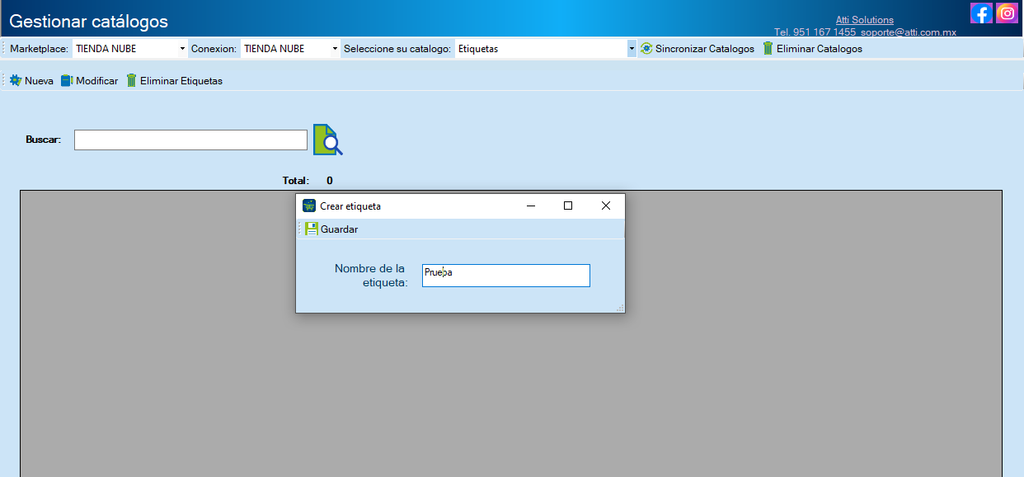This screenshot has height=477, width=1024.
Task: Click the Crear etiqueta title text
Action: pyautogui.click(x=350, y=206)
